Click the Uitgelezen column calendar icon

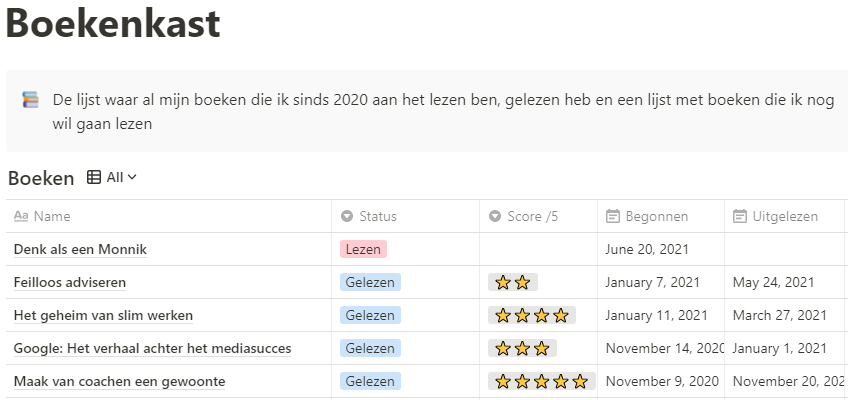[740, 216]
